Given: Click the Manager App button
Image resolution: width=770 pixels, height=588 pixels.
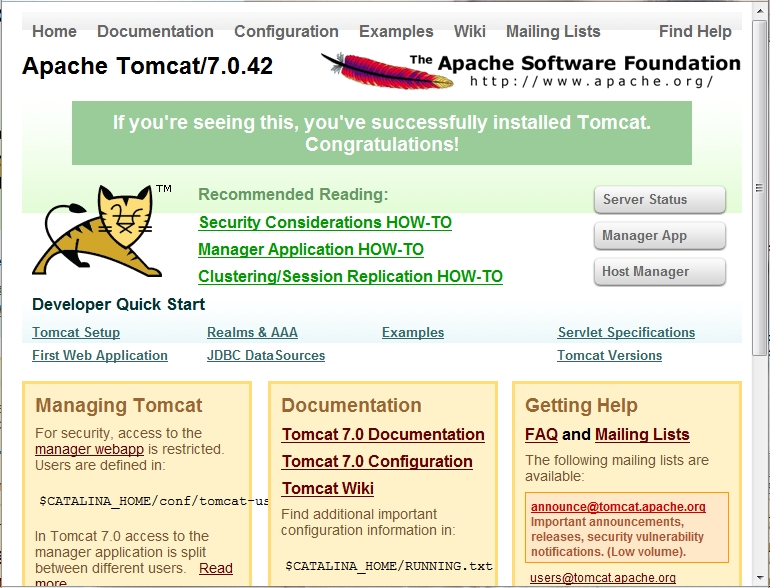Looking at the screenshot, I should [660, 236].
